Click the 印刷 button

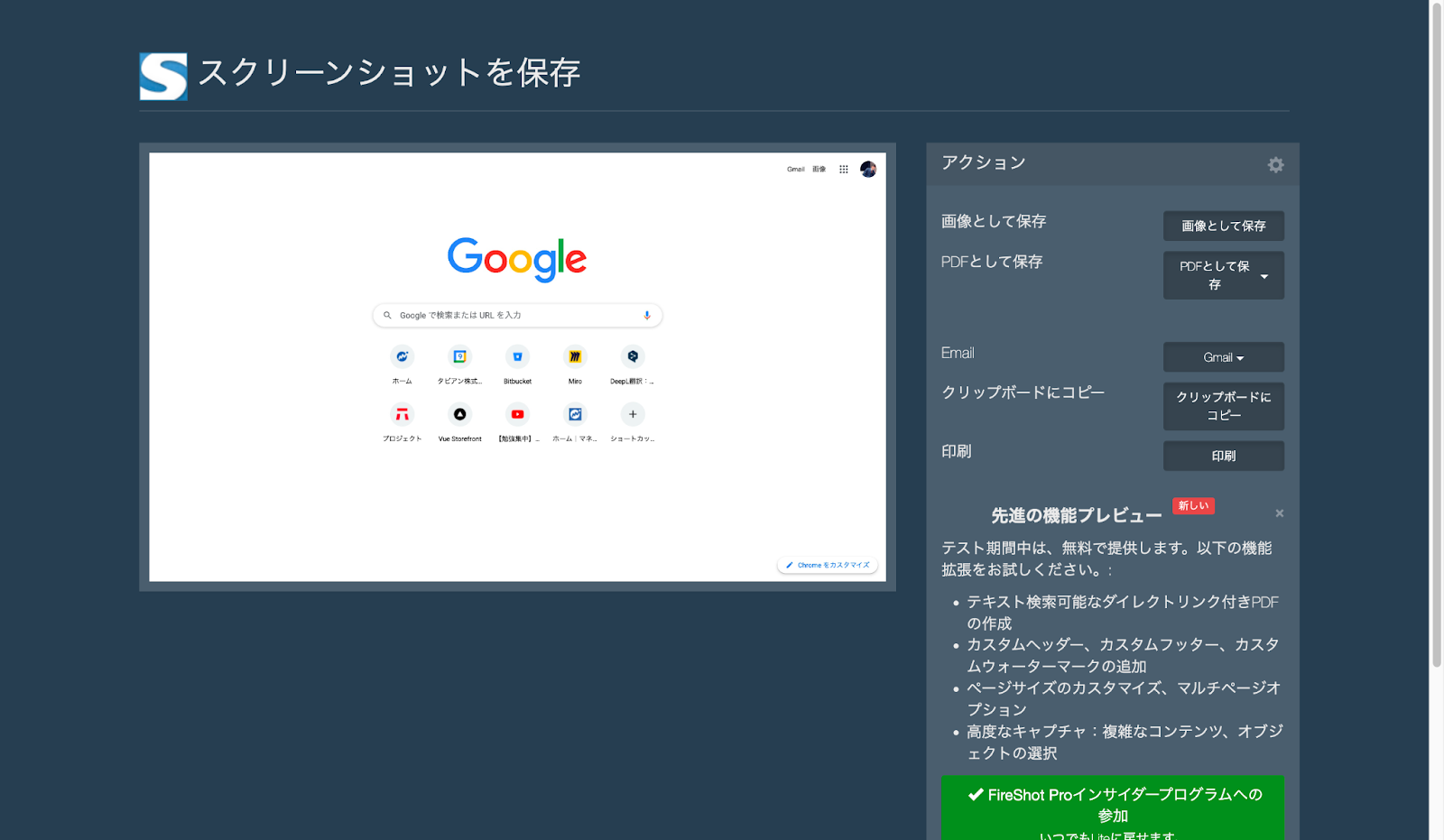(1223, 456)
